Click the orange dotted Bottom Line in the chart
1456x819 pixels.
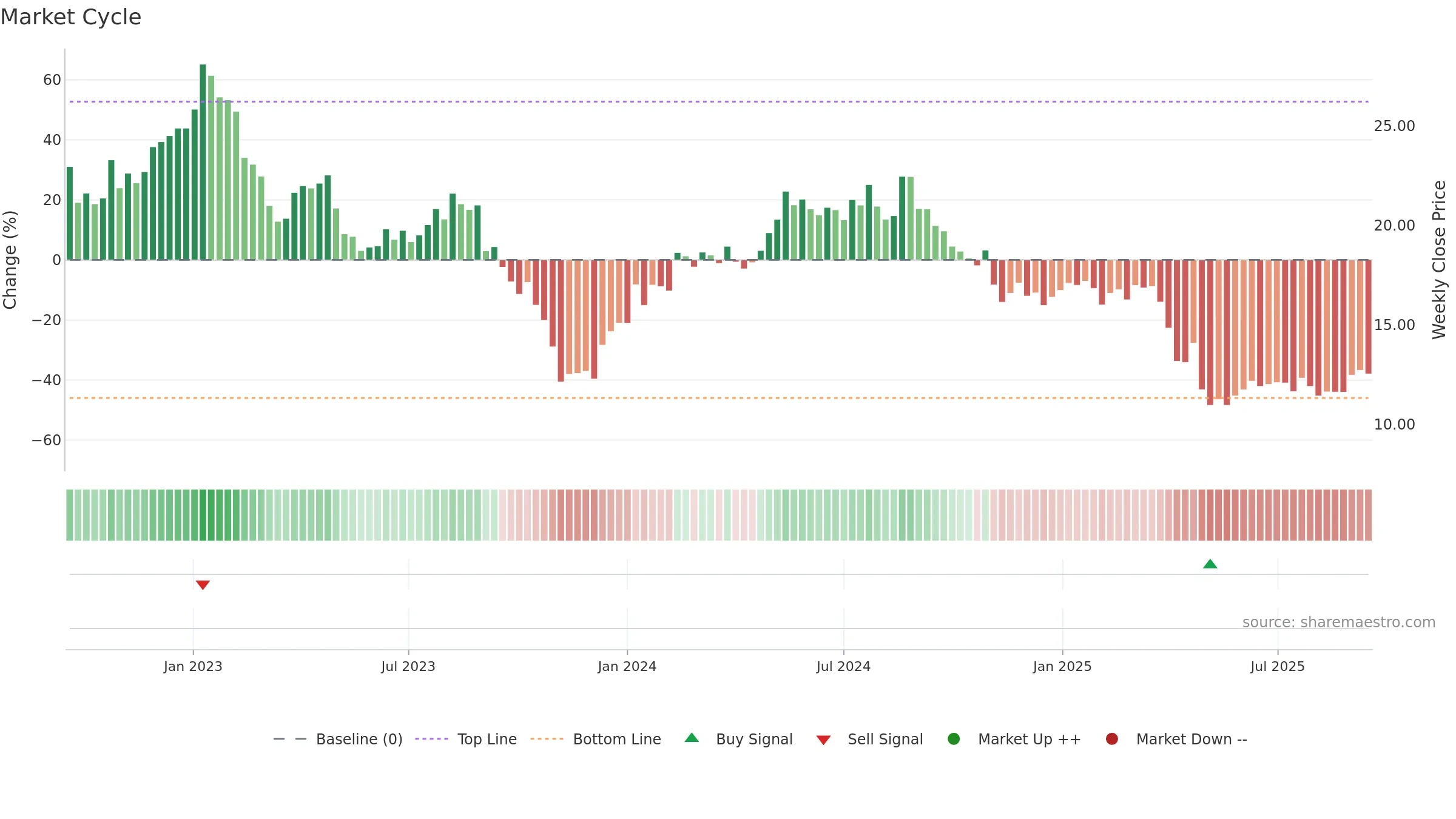point(719,398)
